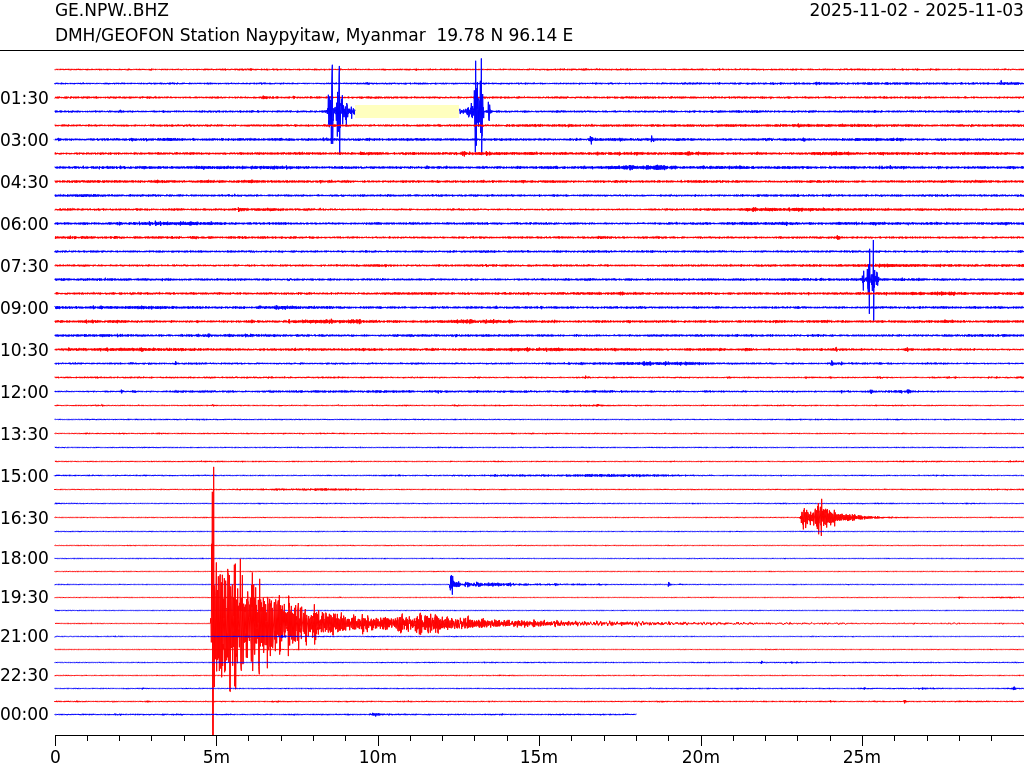Click the 15m tick label on x-axis

tap(539, 757)
